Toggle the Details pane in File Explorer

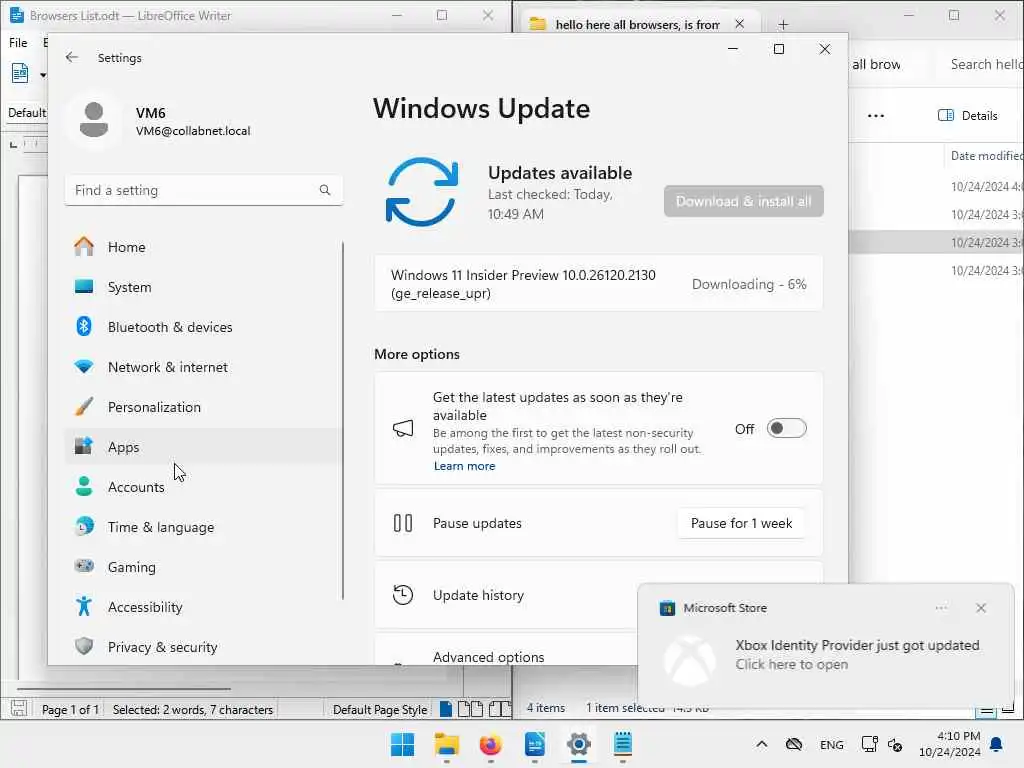coord(968,116)
